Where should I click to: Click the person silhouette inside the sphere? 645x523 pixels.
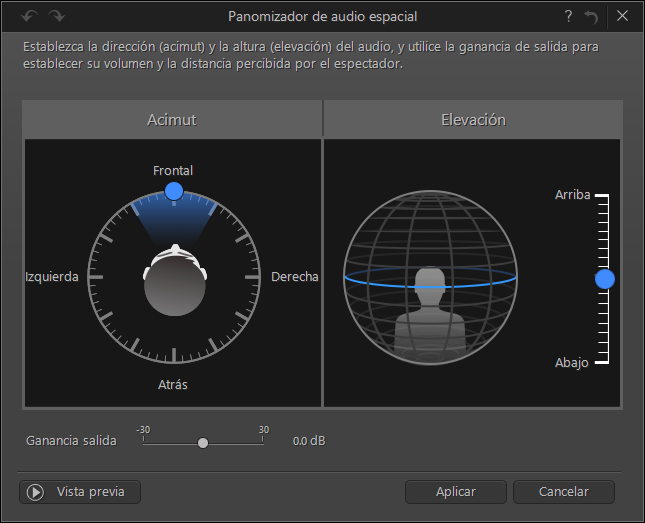(x=430, y=314)
